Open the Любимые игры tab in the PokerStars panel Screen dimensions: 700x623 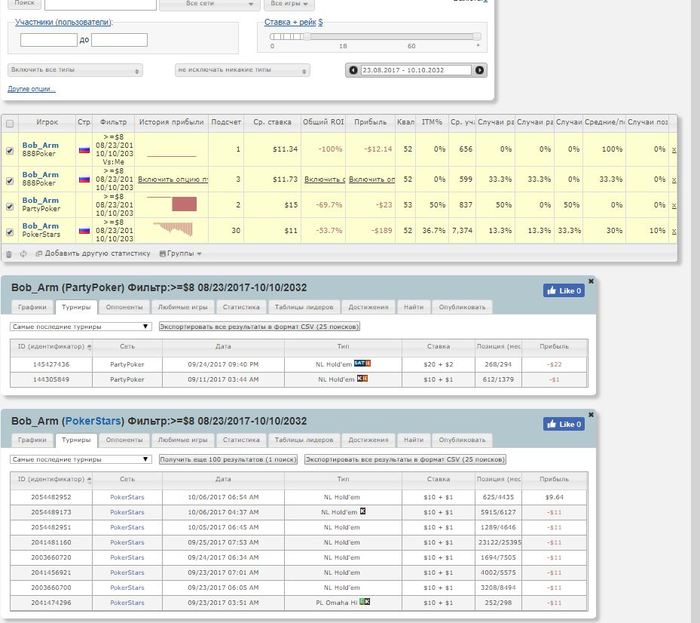click(183, 440)
